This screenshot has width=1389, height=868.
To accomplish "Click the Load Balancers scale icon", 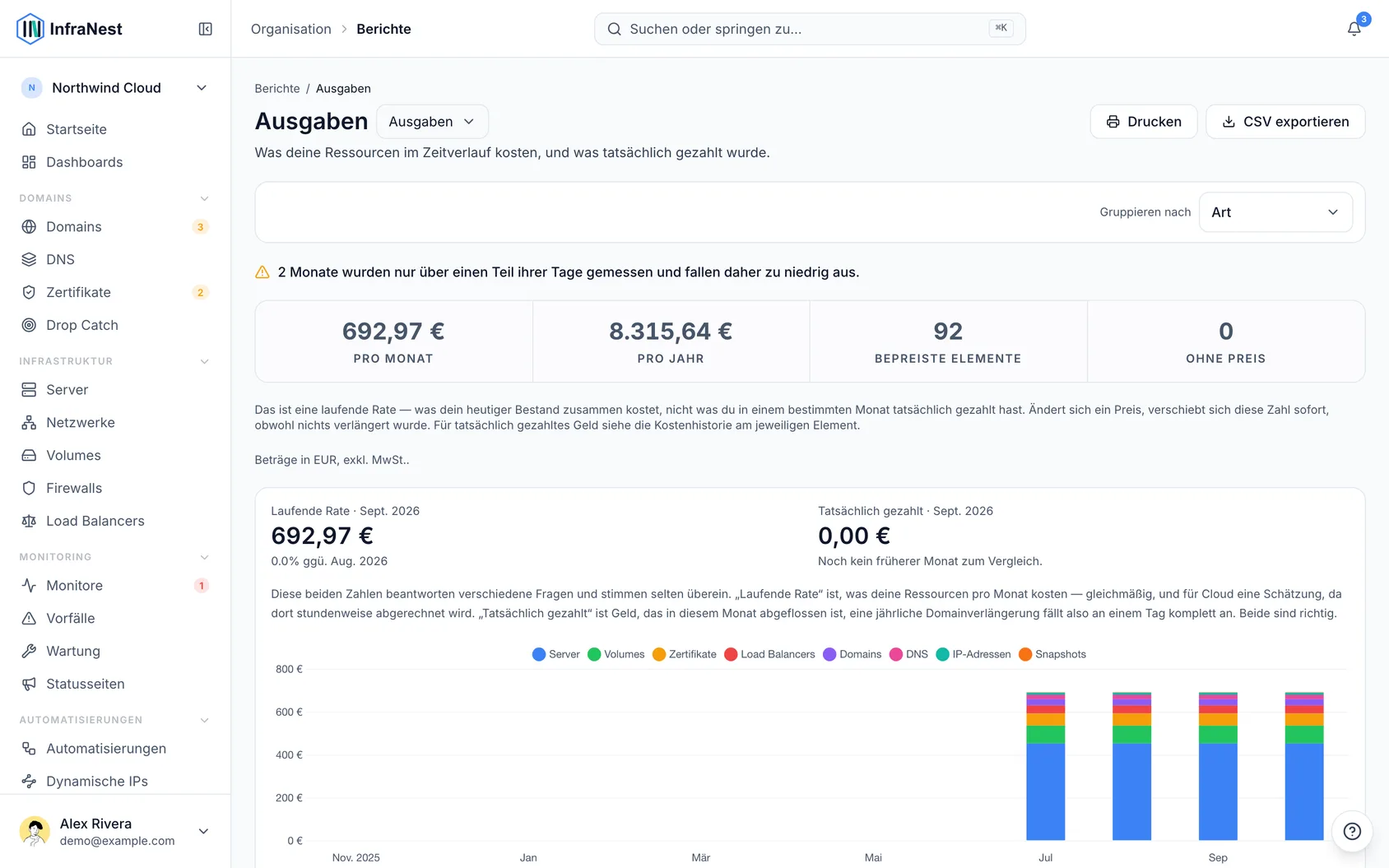I will 29,522.
